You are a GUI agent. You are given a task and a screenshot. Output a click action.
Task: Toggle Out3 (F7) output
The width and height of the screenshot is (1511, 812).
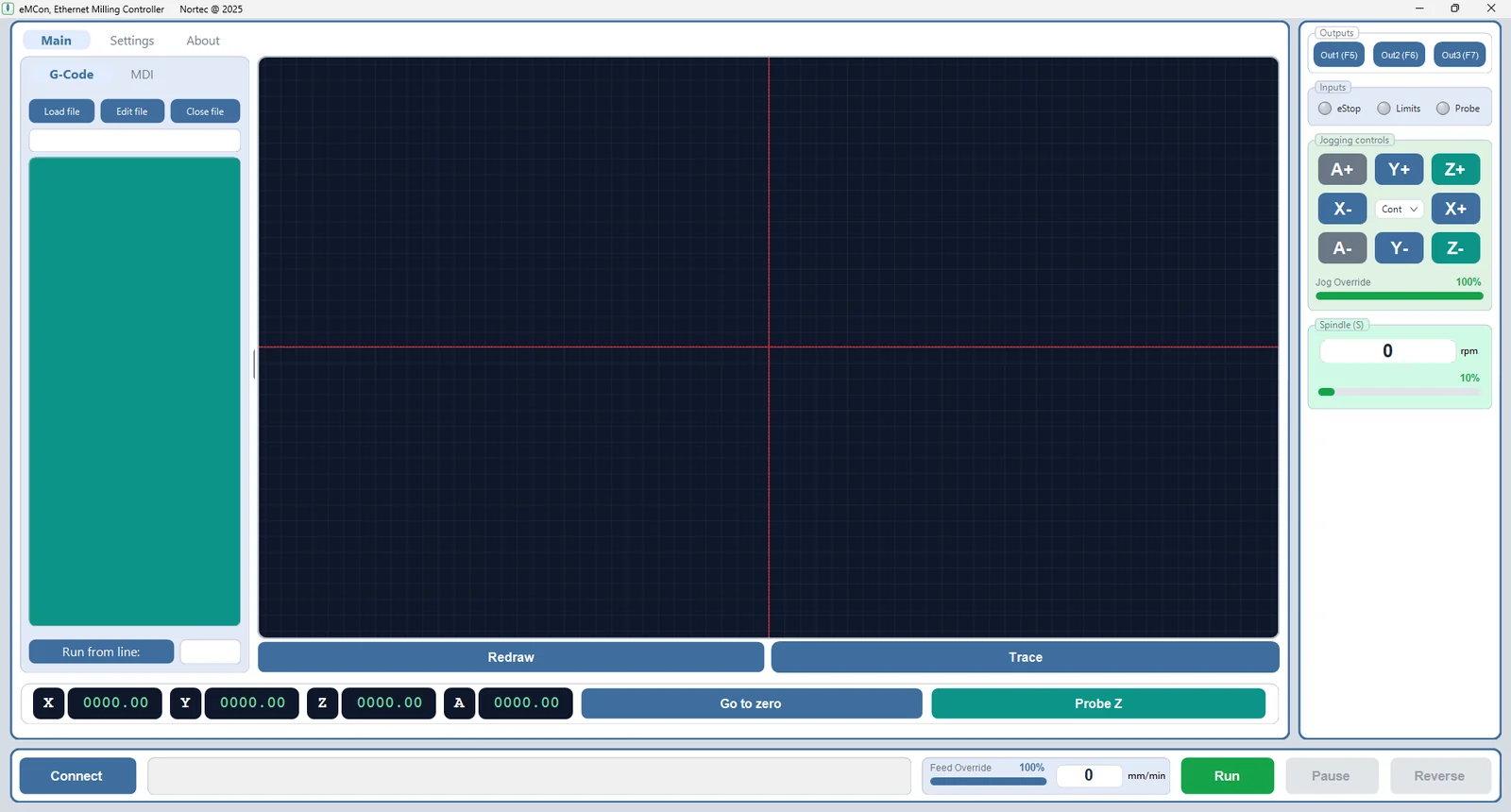pyautogui.click(x=1459, y=56)
